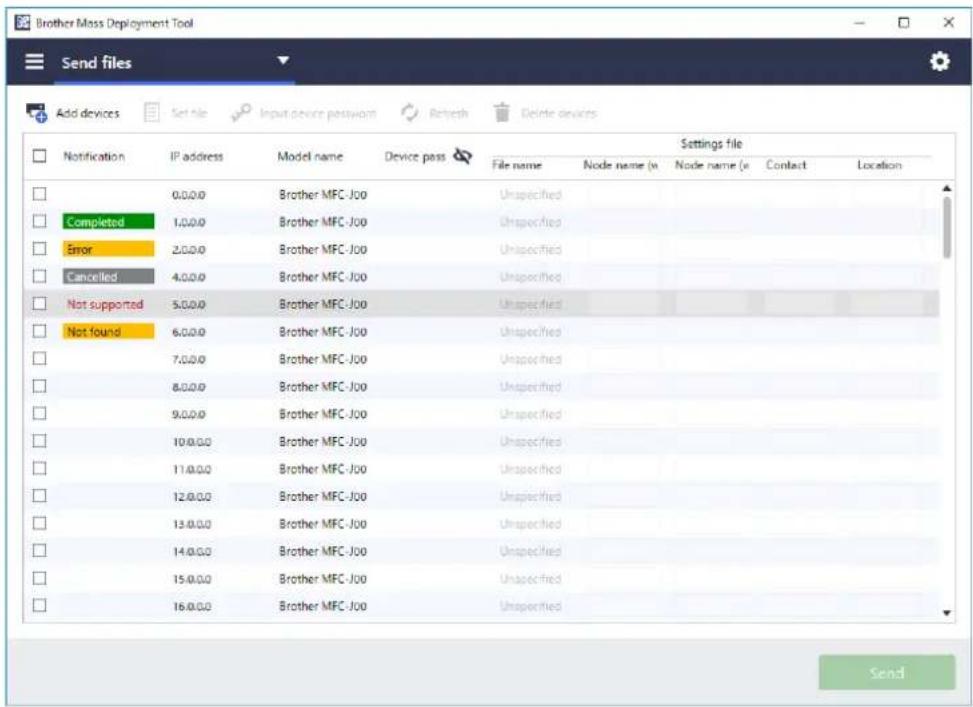Sort by the Notification column header

coord(94,156)
